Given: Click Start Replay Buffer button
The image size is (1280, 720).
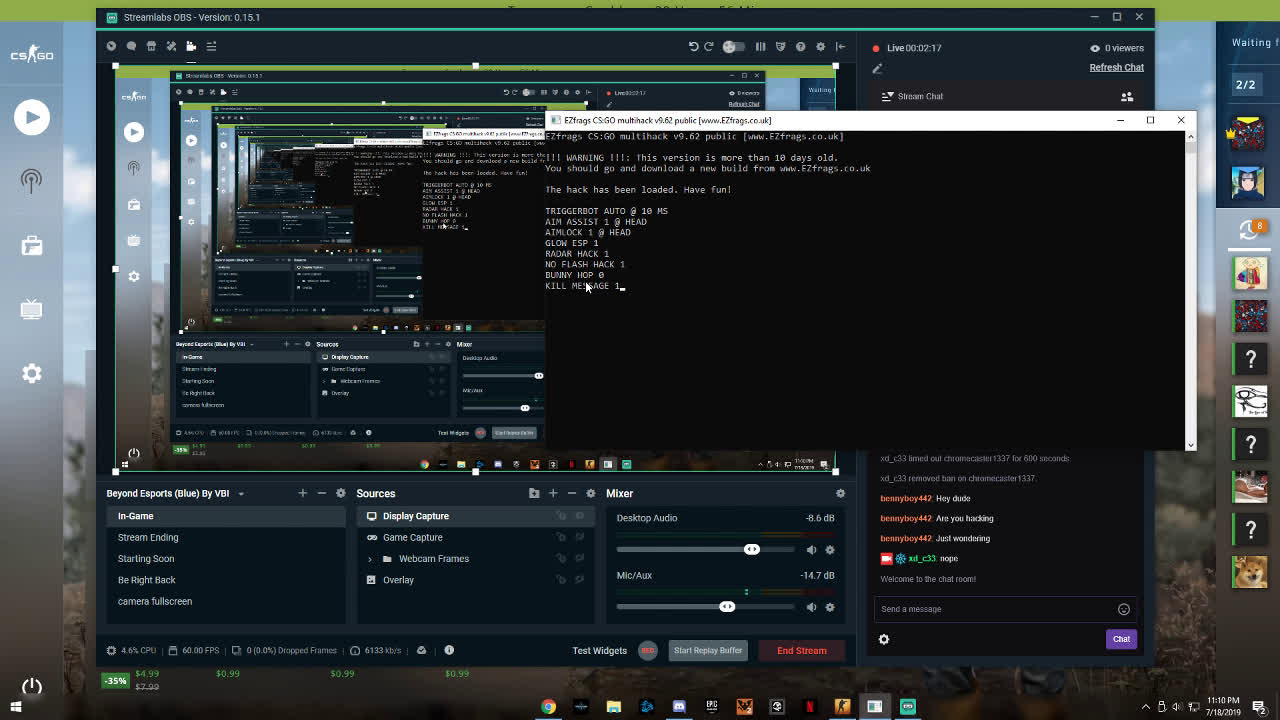Looking at the screenshot, I should 708,650.
